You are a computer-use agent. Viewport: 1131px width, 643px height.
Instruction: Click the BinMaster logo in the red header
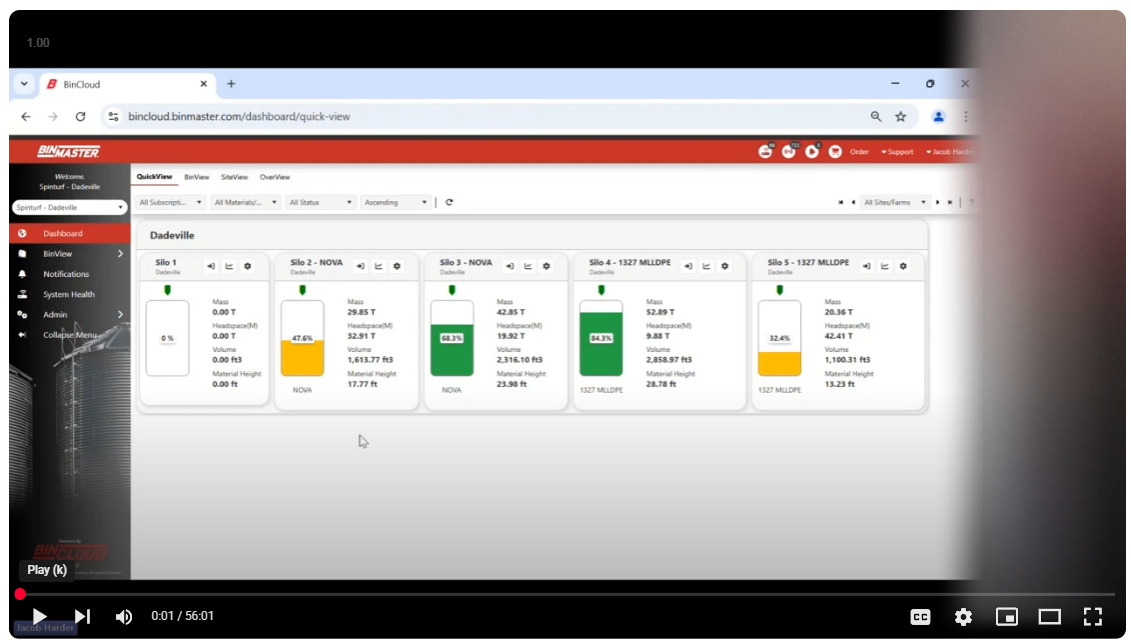coord(69,152)
